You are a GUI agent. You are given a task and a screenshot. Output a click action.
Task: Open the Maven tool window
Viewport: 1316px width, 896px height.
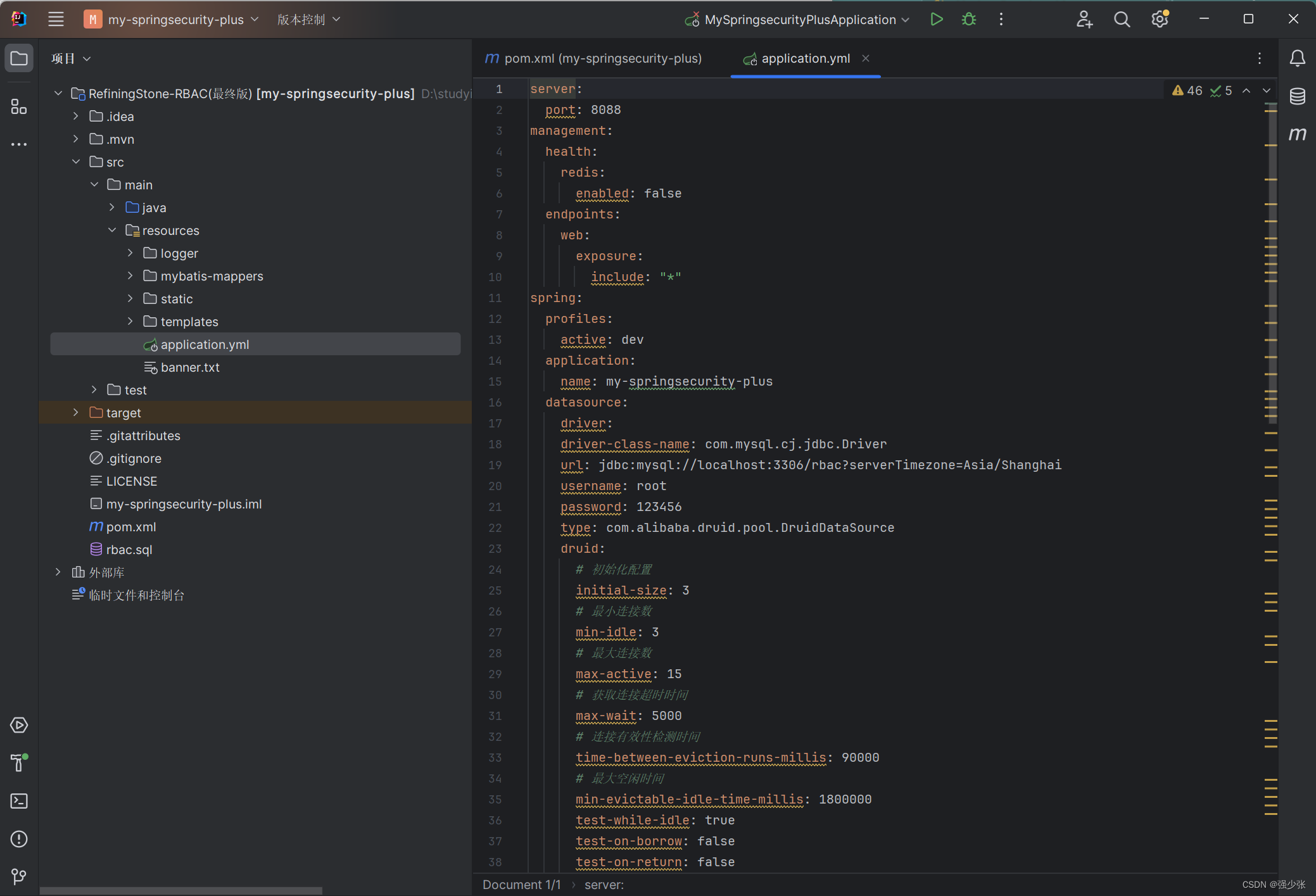[x=1297, y=134]
